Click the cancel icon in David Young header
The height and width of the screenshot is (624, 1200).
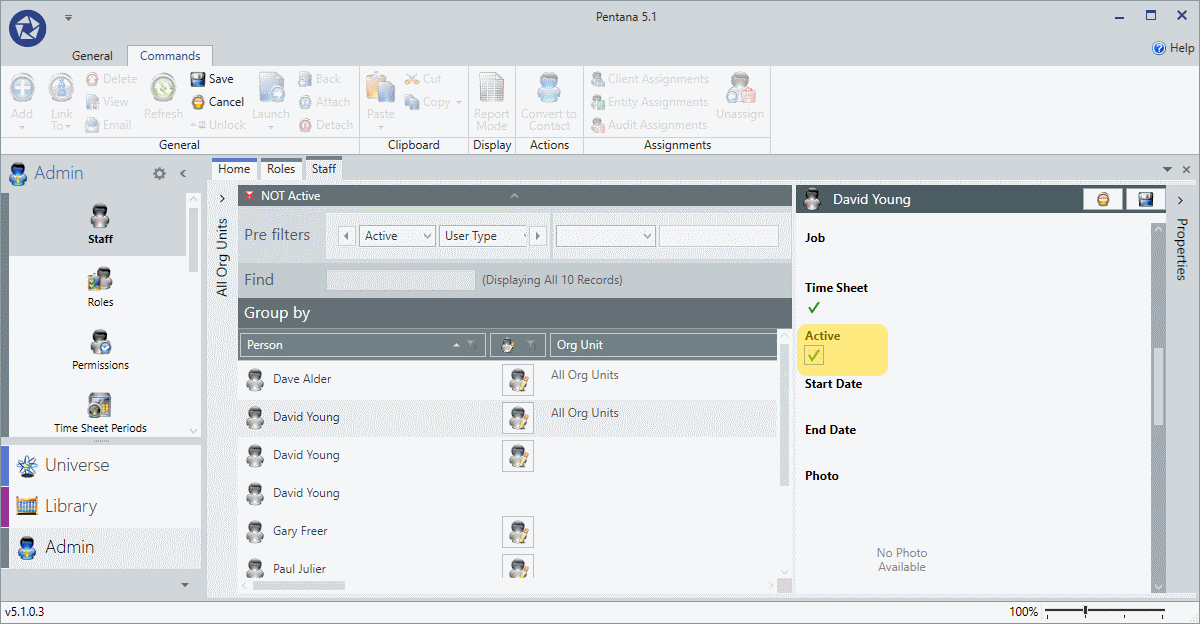(1102, 199)
